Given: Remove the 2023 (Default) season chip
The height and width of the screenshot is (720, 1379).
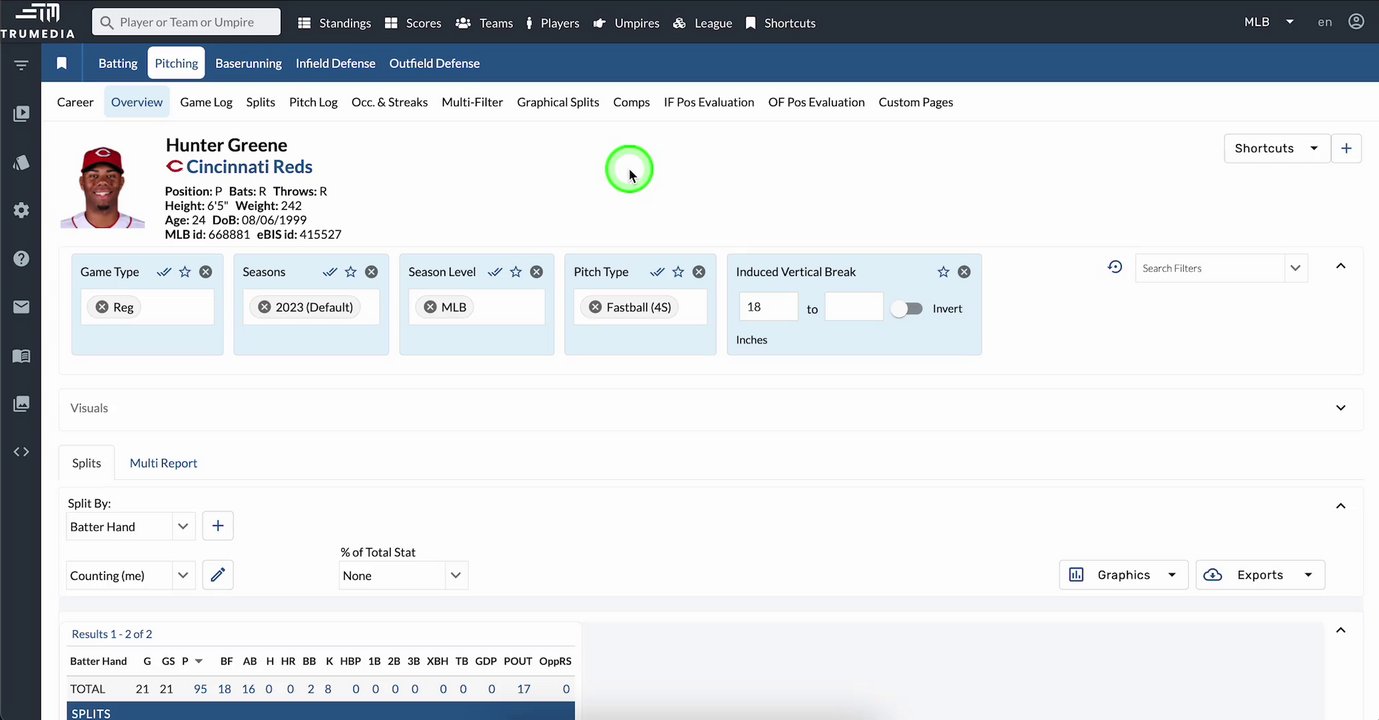Looking at the screenshot, I should tap(265, 307).
